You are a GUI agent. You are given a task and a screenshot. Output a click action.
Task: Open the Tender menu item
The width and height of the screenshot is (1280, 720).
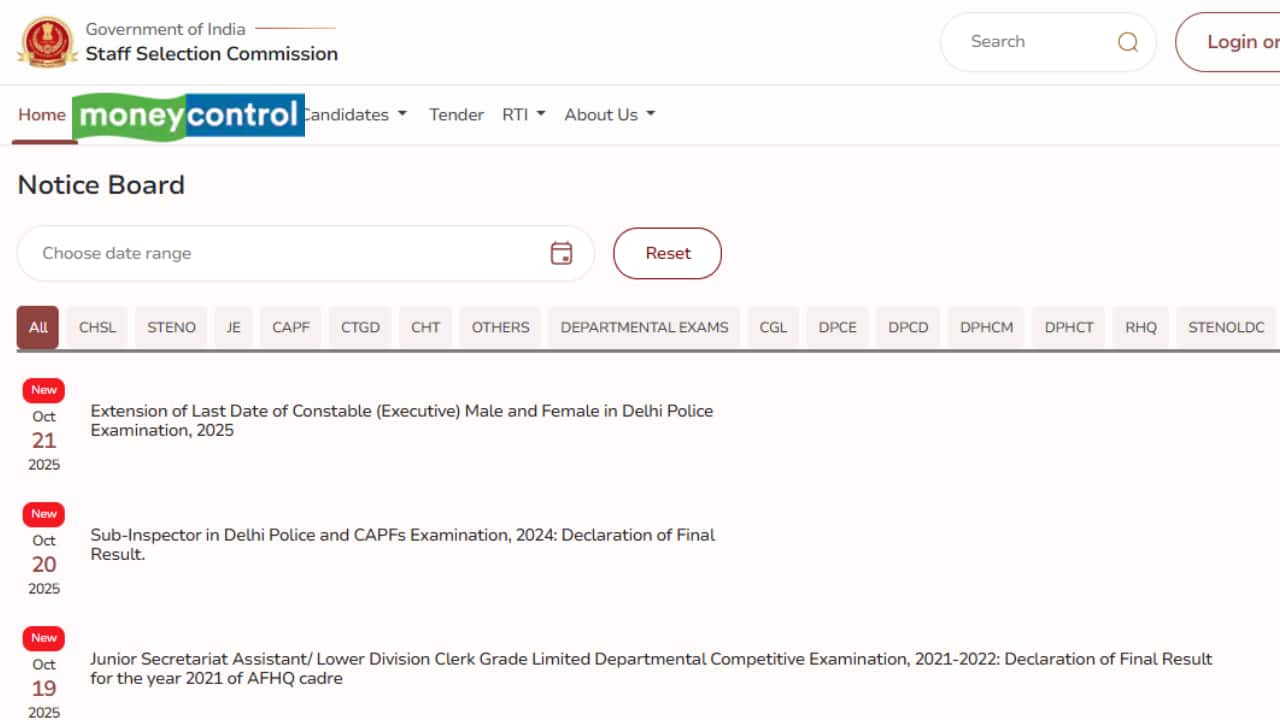coord(456,114)
